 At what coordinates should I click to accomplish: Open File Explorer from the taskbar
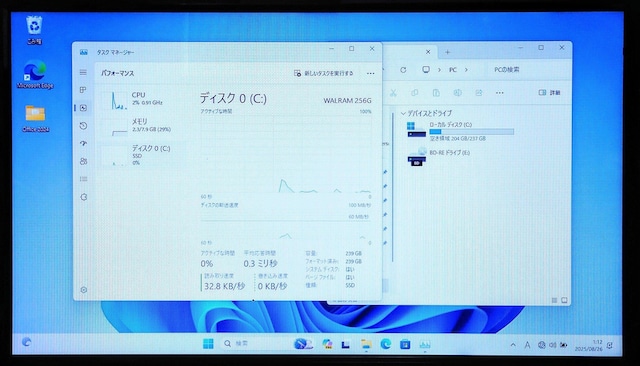point(366,344)
